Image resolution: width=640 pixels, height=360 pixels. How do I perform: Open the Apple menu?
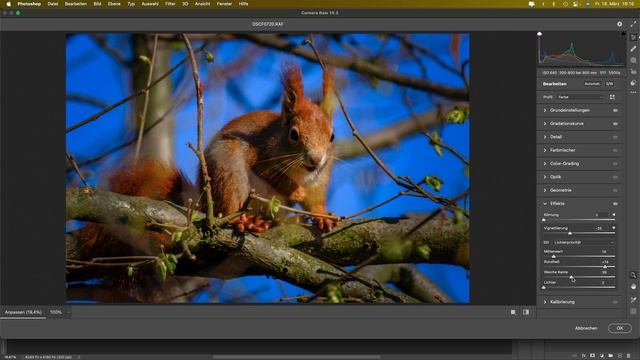[8, 4]
